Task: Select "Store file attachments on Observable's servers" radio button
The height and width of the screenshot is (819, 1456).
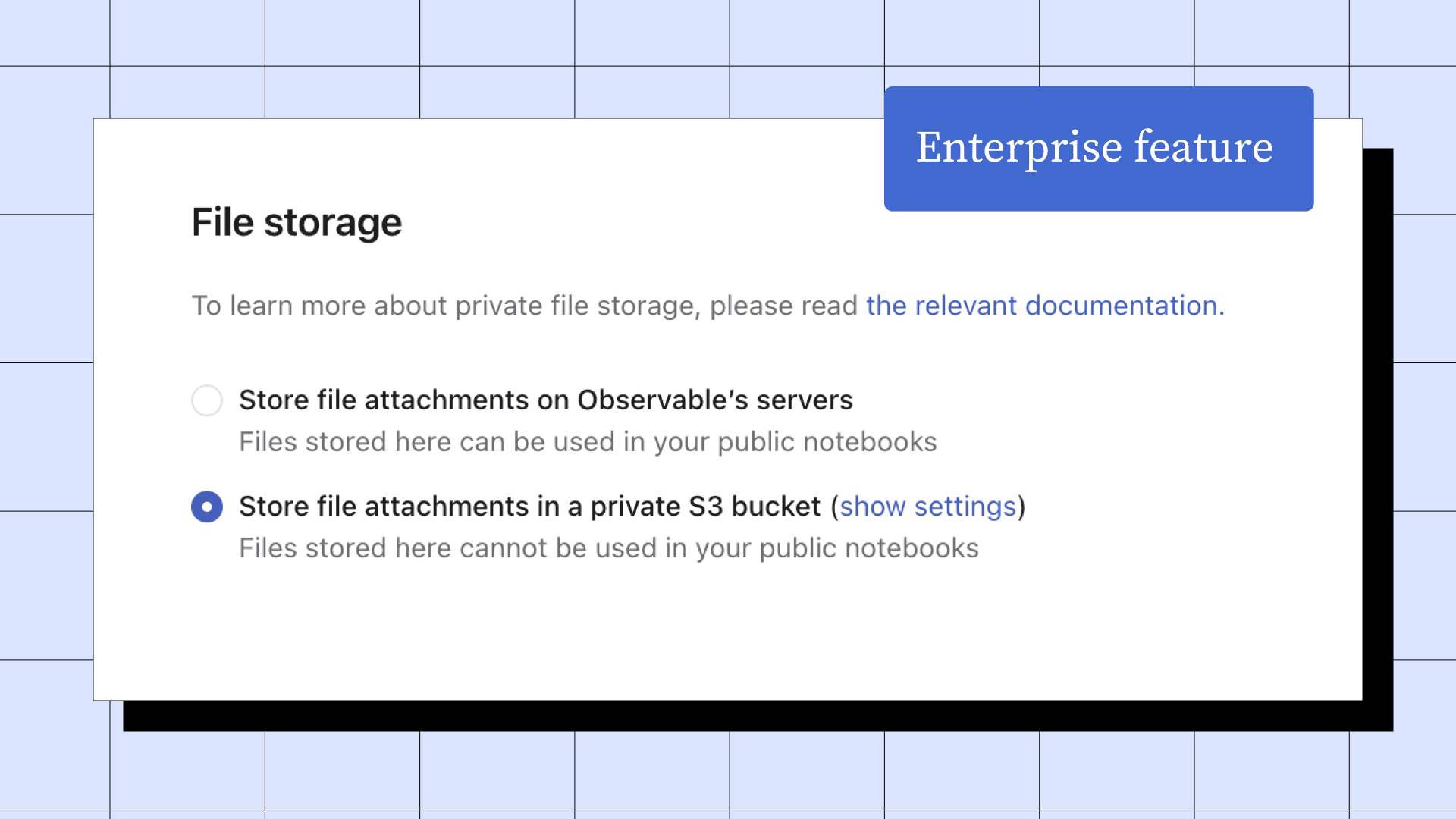Action: pyautogui.click(x=206, y=400)
